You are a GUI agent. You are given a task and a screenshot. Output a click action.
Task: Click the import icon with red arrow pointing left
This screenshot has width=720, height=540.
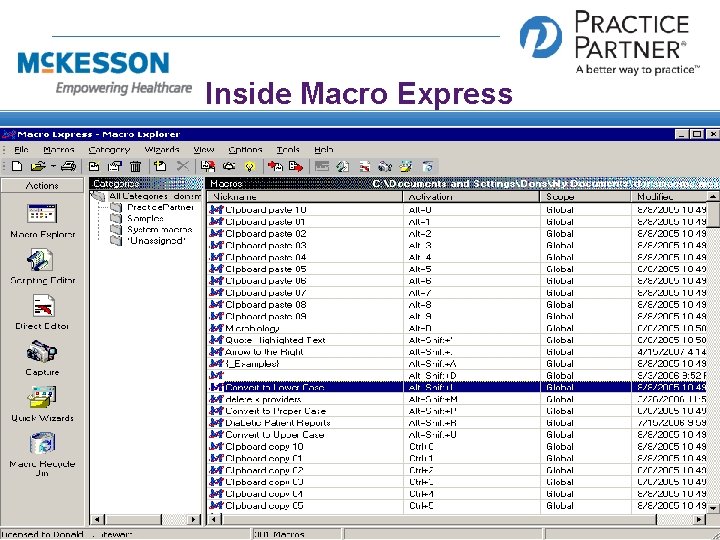pos(275,166)
